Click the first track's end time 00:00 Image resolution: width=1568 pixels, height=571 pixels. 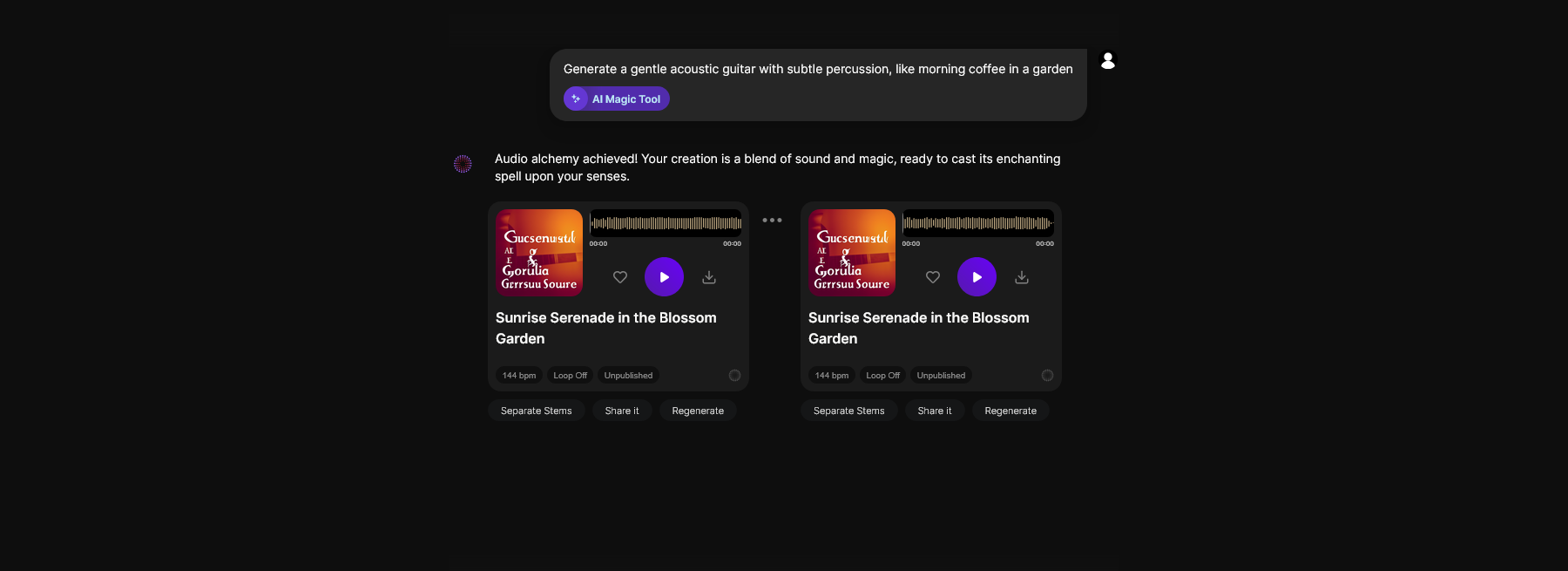coord(732,244)
